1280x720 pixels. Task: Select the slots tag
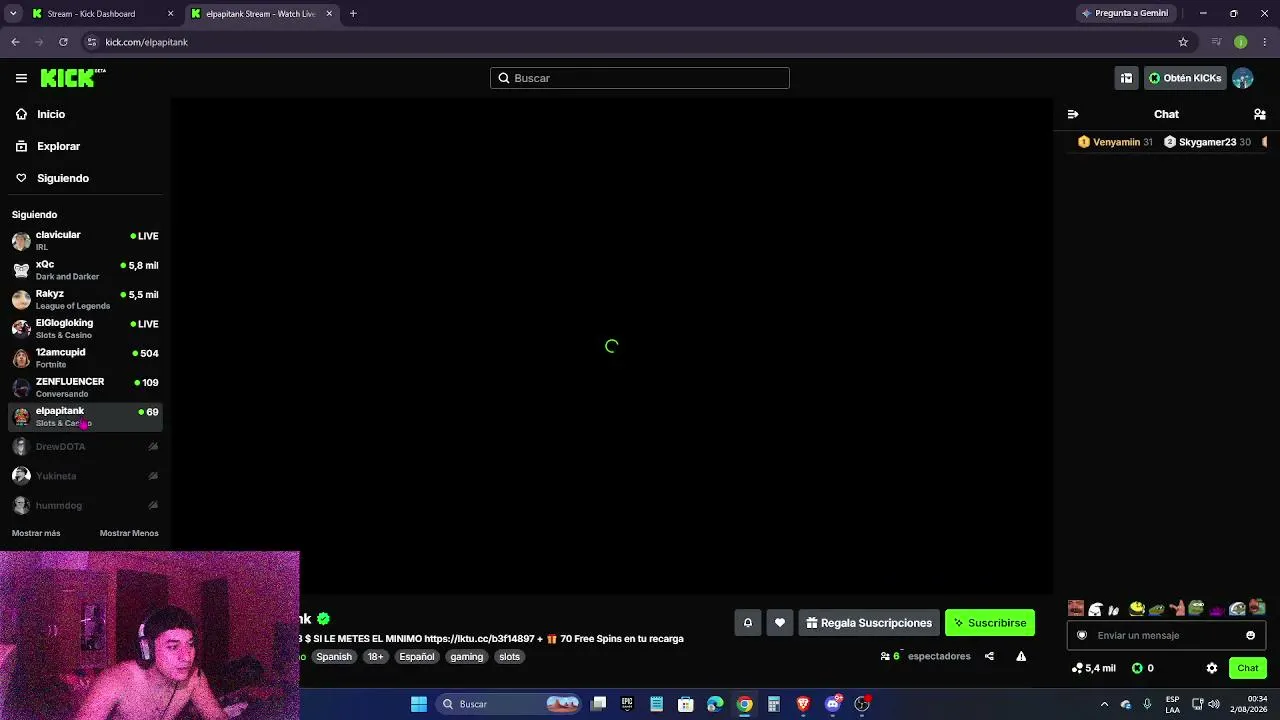pos(510,657)
